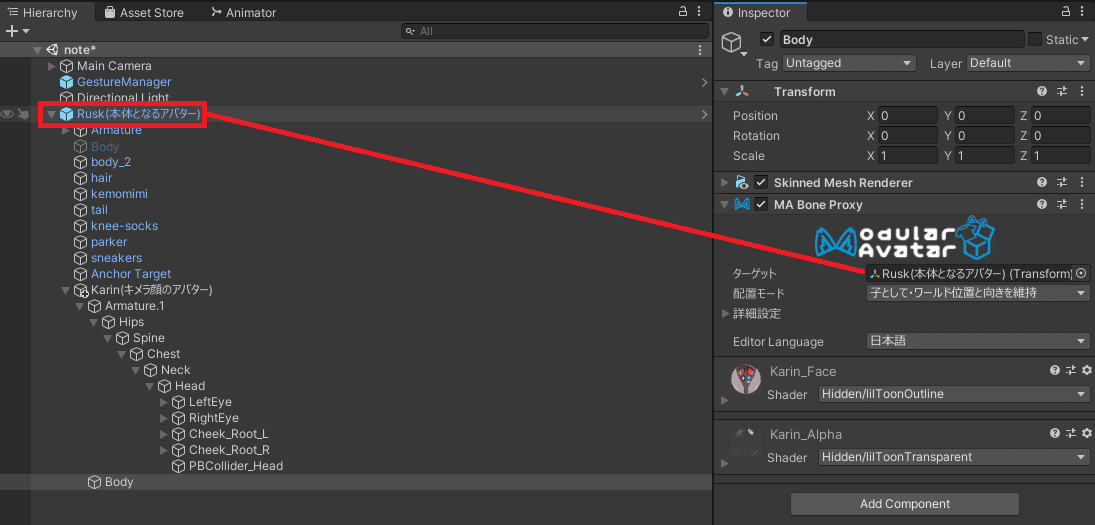Viewport: 1095px width, 525px height.
Task: Open the plus create-object dropdown in Hierarchy
Action: (x=17, y=31)
